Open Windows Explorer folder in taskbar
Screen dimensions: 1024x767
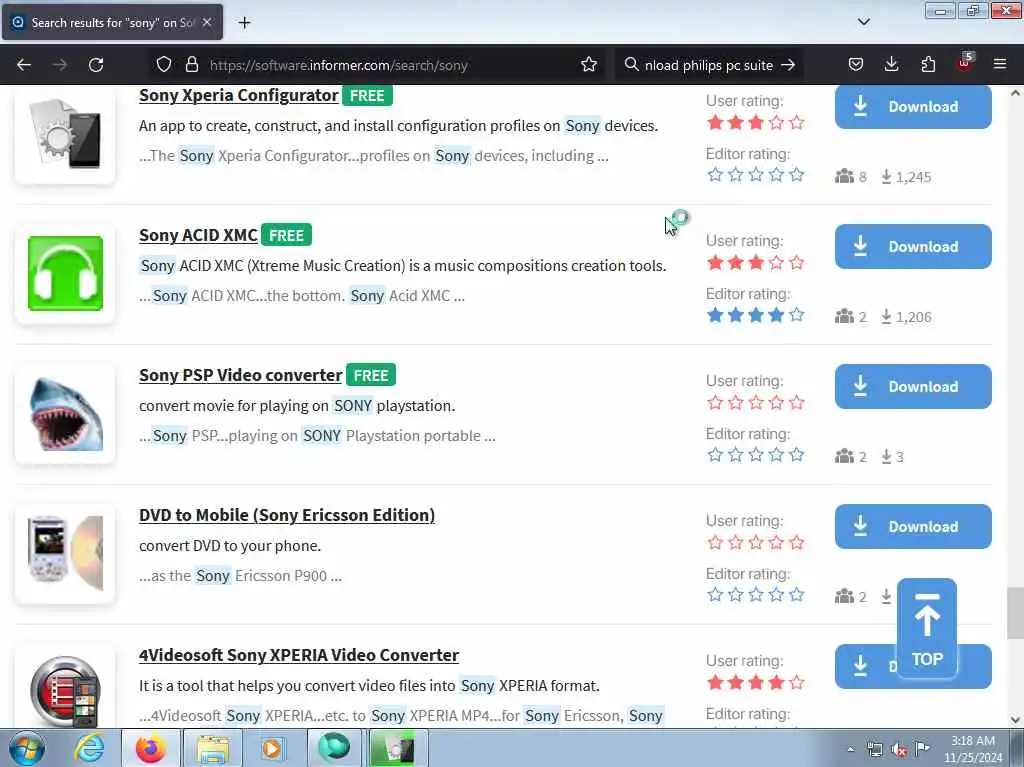point(213,748)
